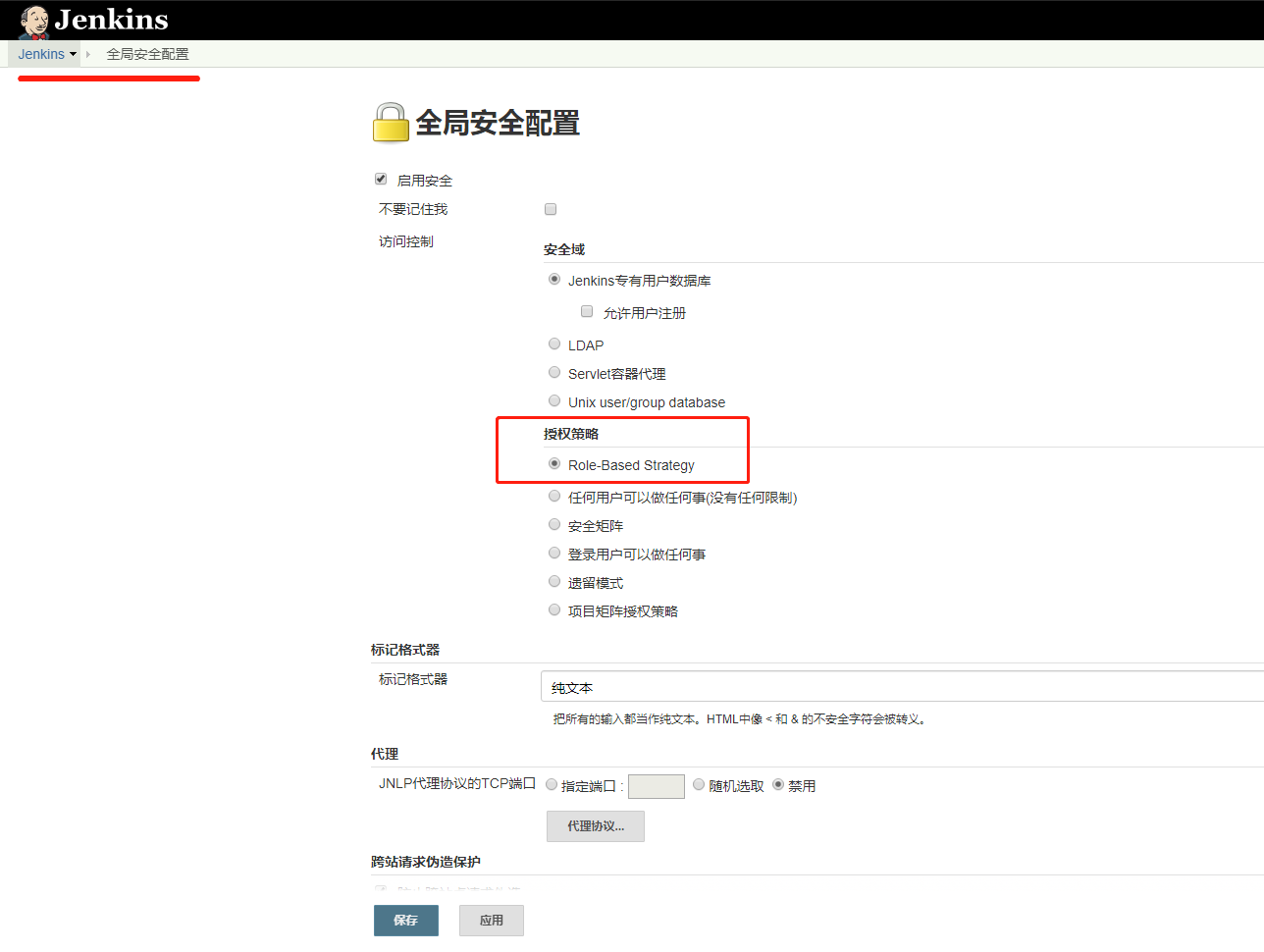
Task: Click the 保存 button
Action: point(406,921)
